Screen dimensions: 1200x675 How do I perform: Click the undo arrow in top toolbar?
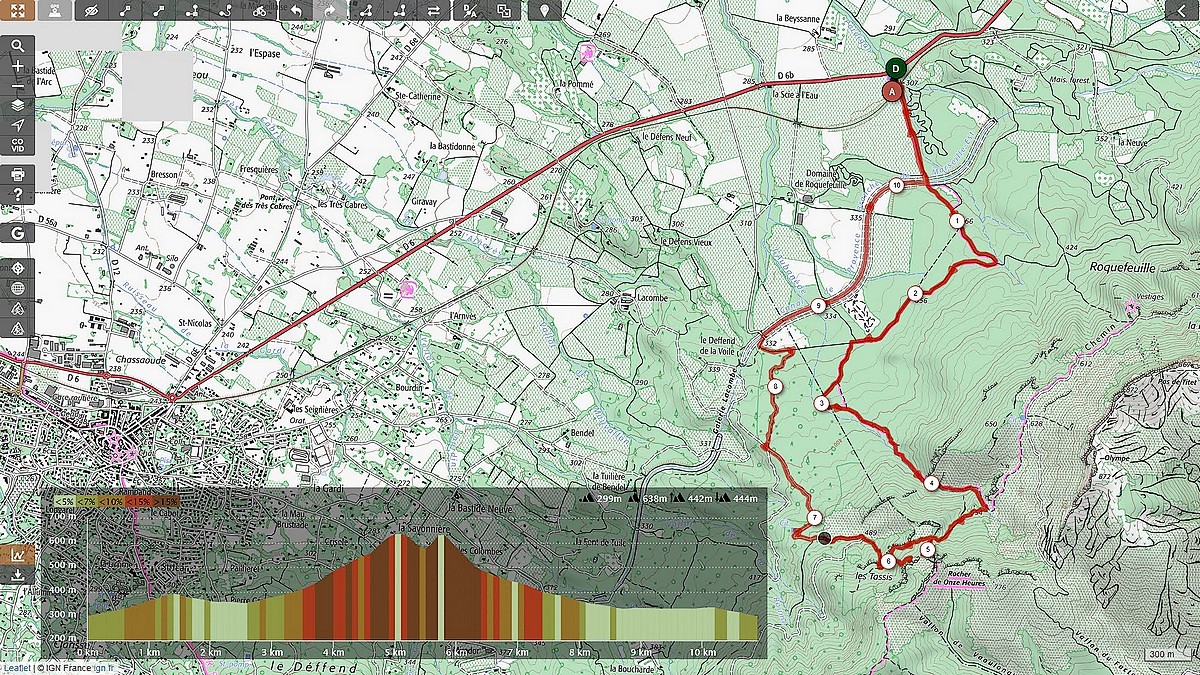[x=296, y=11]
